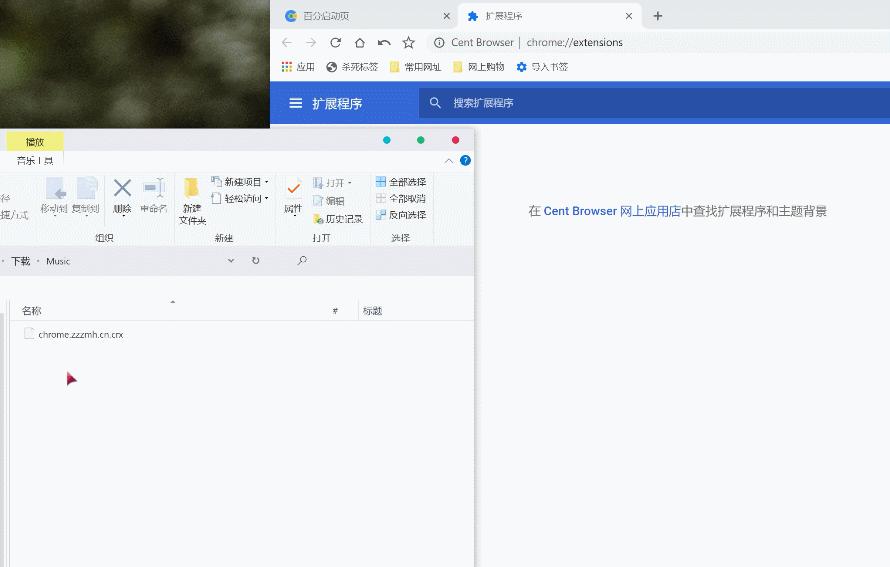This screenshot has height=567, width=890.
Task: Create a folder with 新建文件夹
Action: click(x=192, y=201)
